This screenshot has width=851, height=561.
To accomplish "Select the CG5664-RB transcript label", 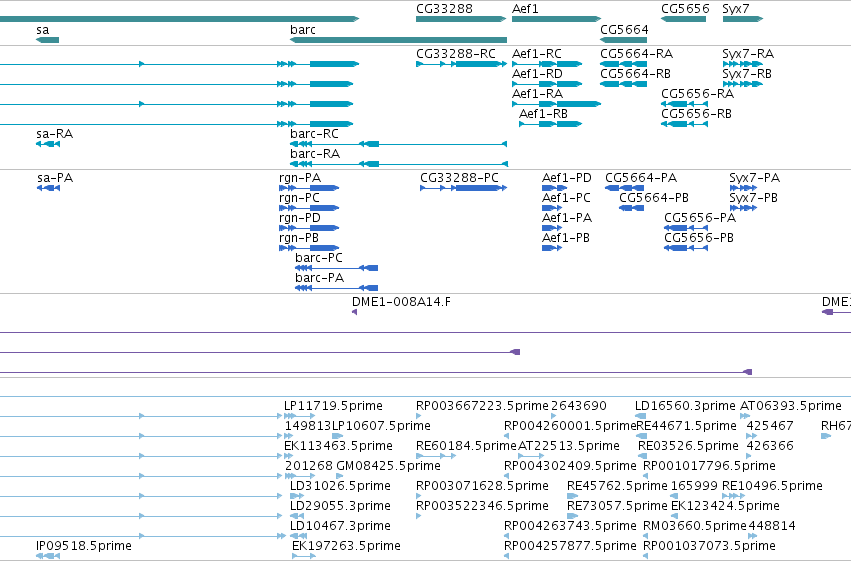I will click(x=636, y=74).
